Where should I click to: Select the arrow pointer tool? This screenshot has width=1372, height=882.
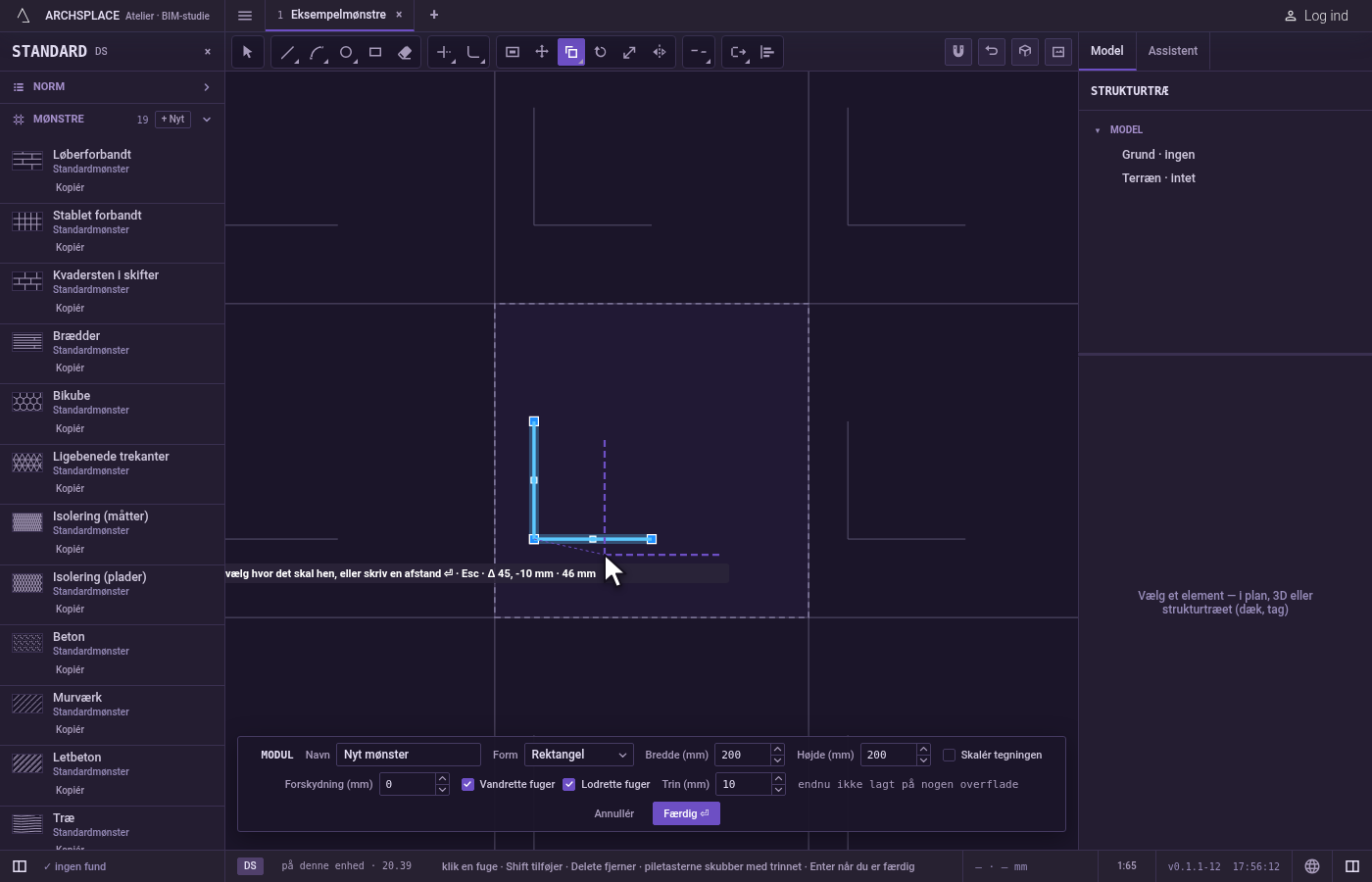click(x=248, y=52)
